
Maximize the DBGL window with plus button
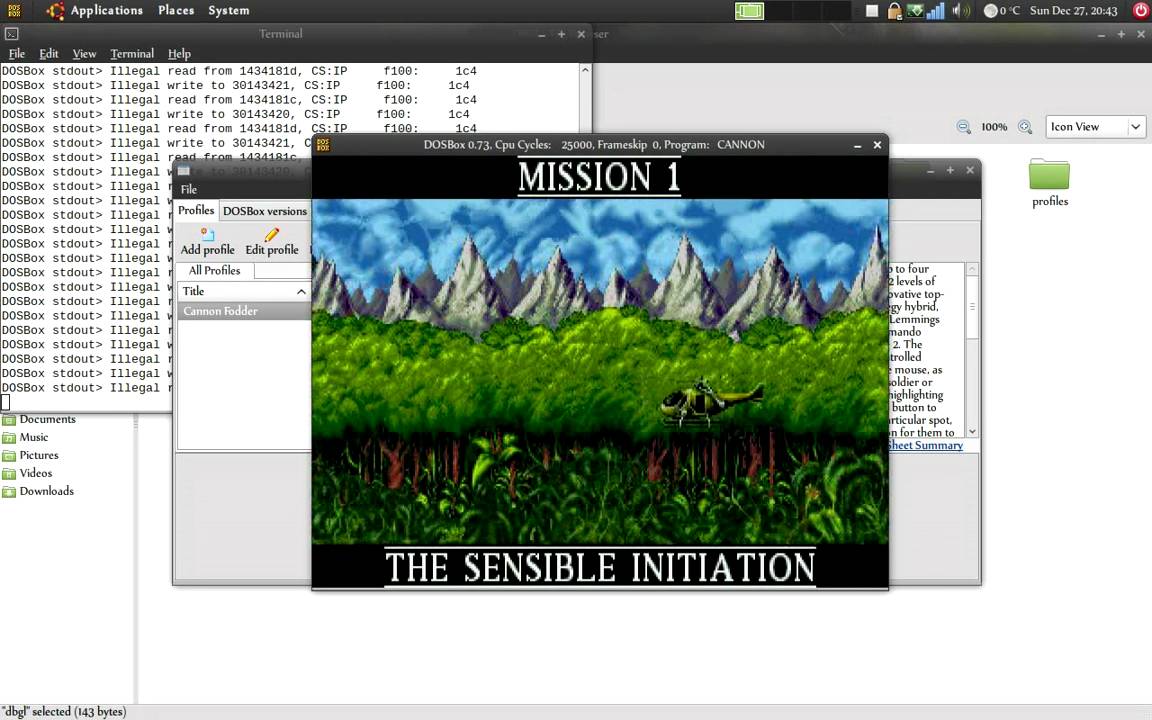point(950,170)
